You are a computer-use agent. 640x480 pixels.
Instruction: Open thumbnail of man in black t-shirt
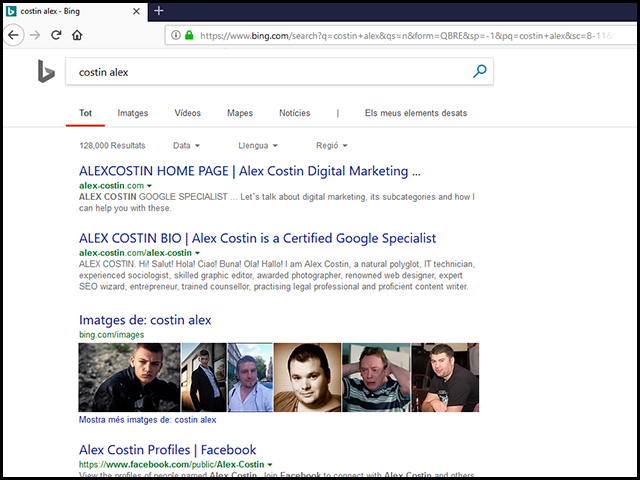(x=445, y=377)
